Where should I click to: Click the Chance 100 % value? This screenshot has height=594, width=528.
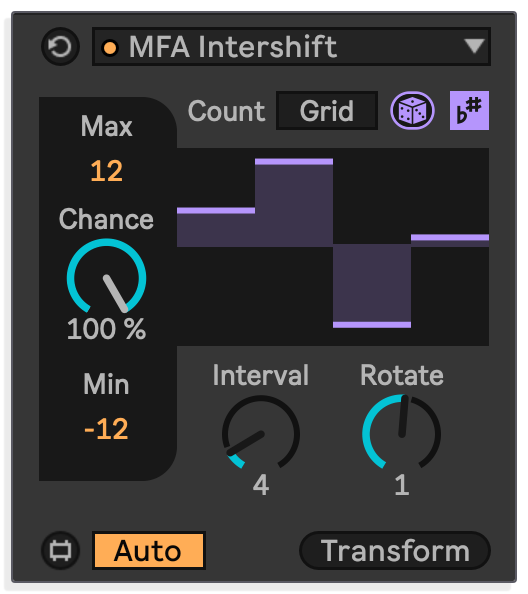tap(106, 328)
